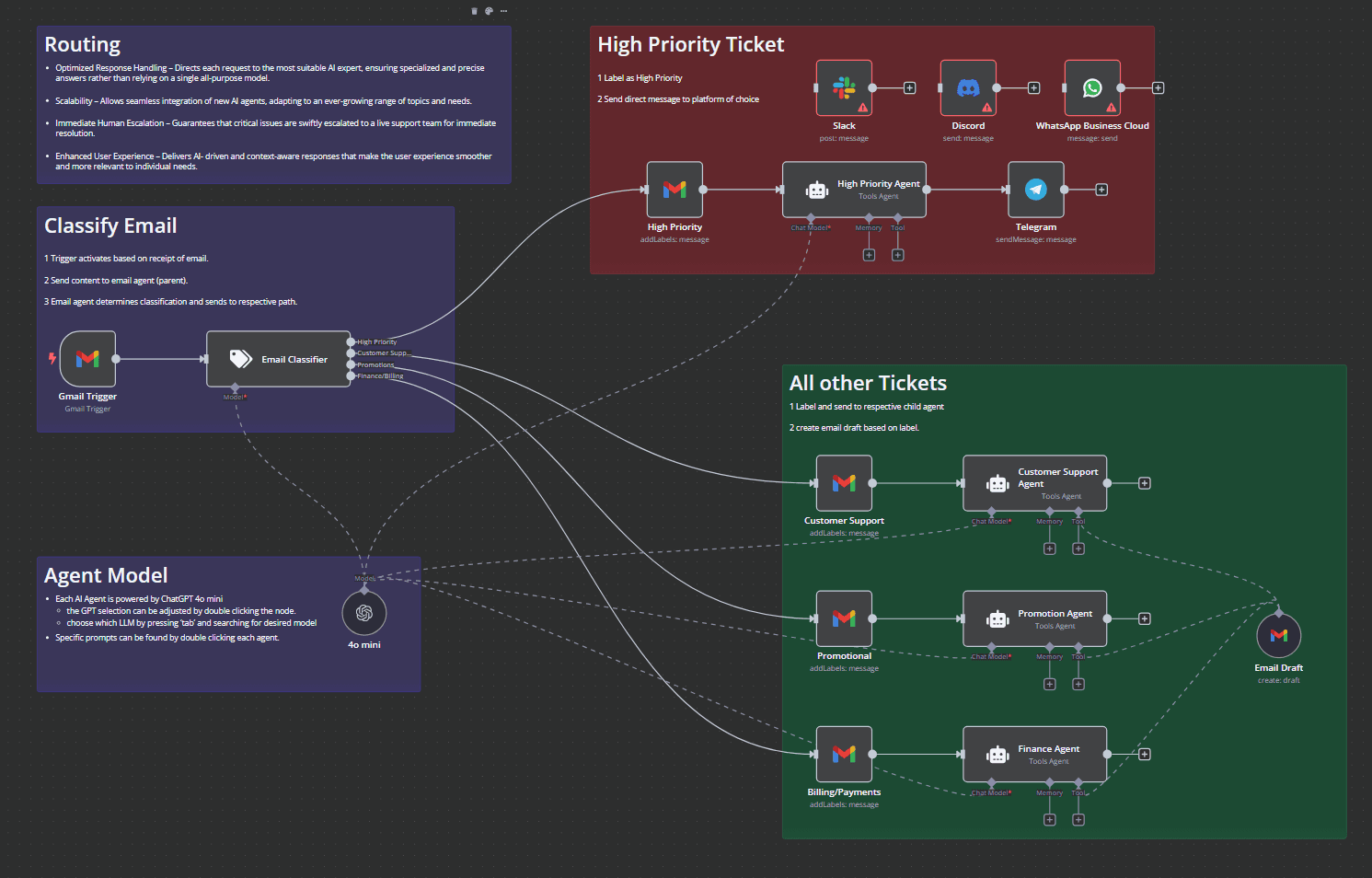Screen dimensions: 1372x878
Task: Open the Email Draft node
Action: point(1278,634)
